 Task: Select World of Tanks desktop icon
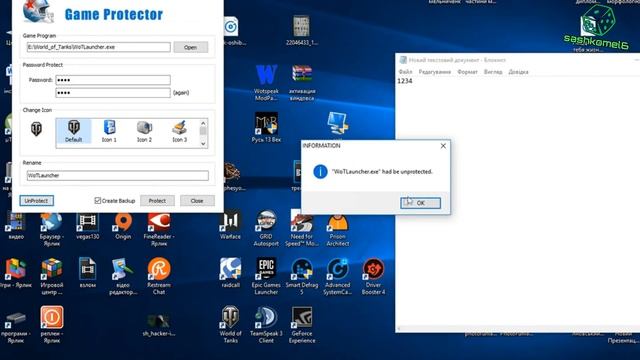coord(230,324)
